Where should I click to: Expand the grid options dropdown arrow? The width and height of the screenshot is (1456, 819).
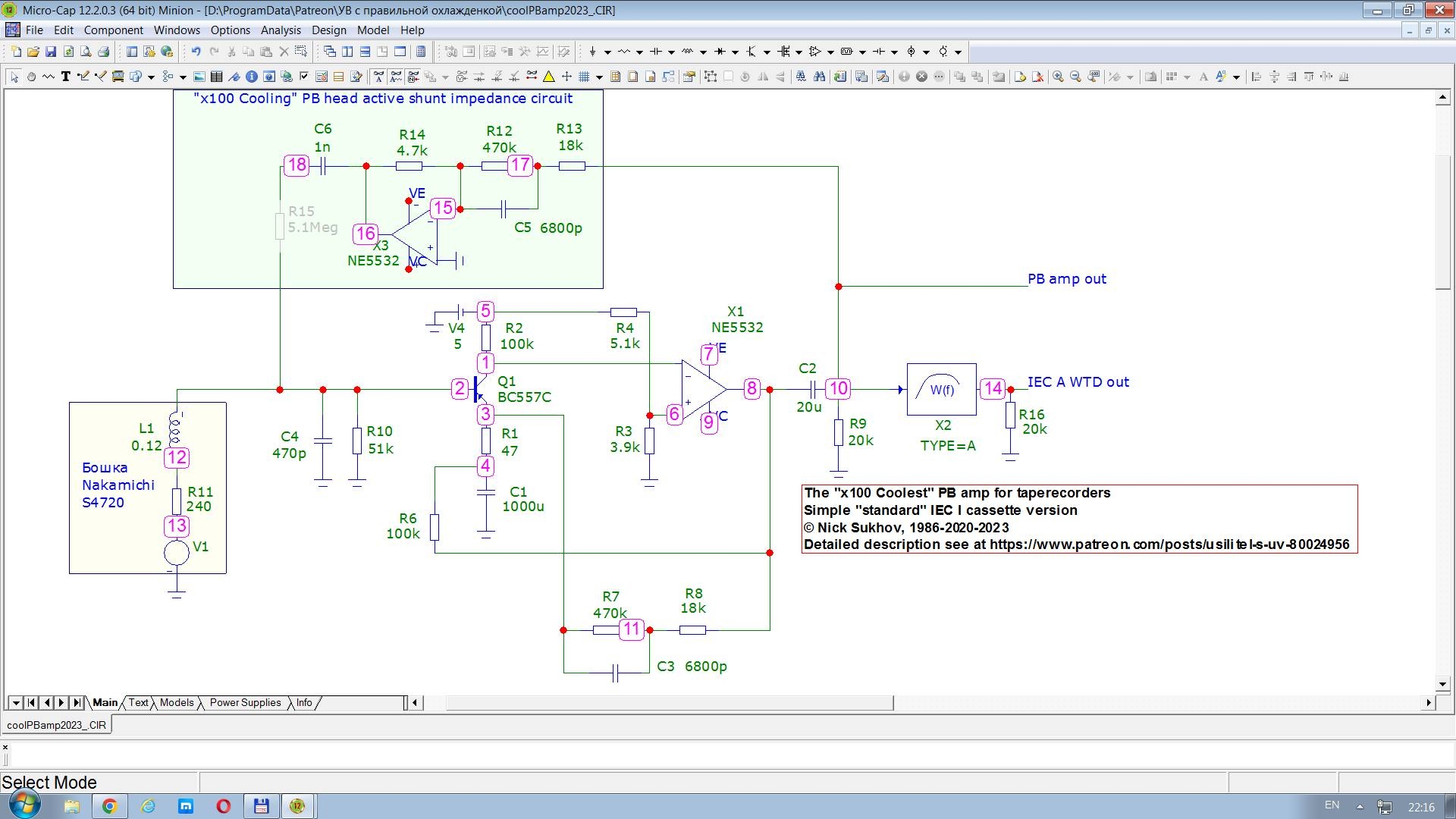pyautogui.click(x=599, y=77)
